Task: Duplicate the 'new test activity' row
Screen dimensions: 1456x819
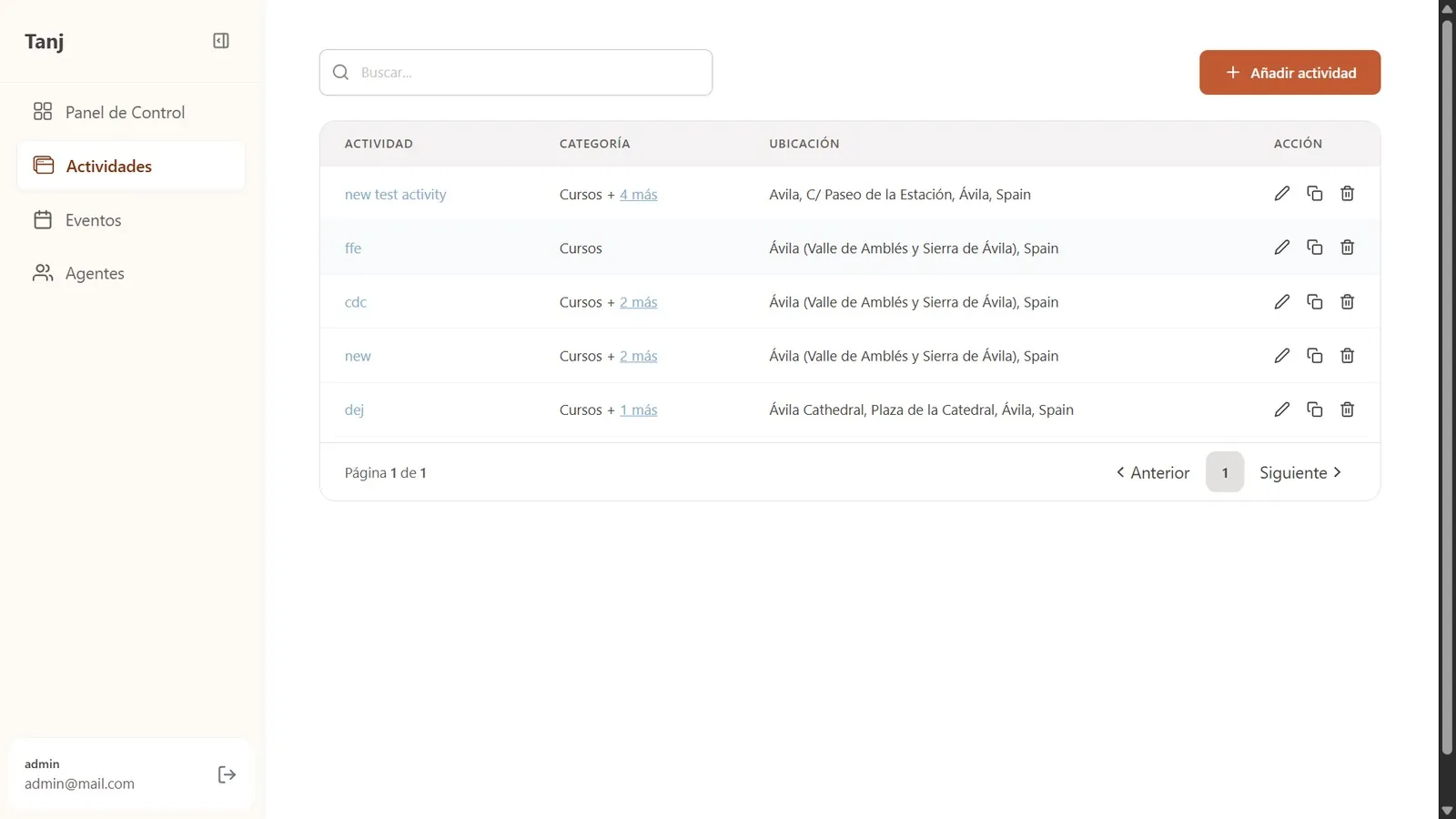Action: [1314, 194]
